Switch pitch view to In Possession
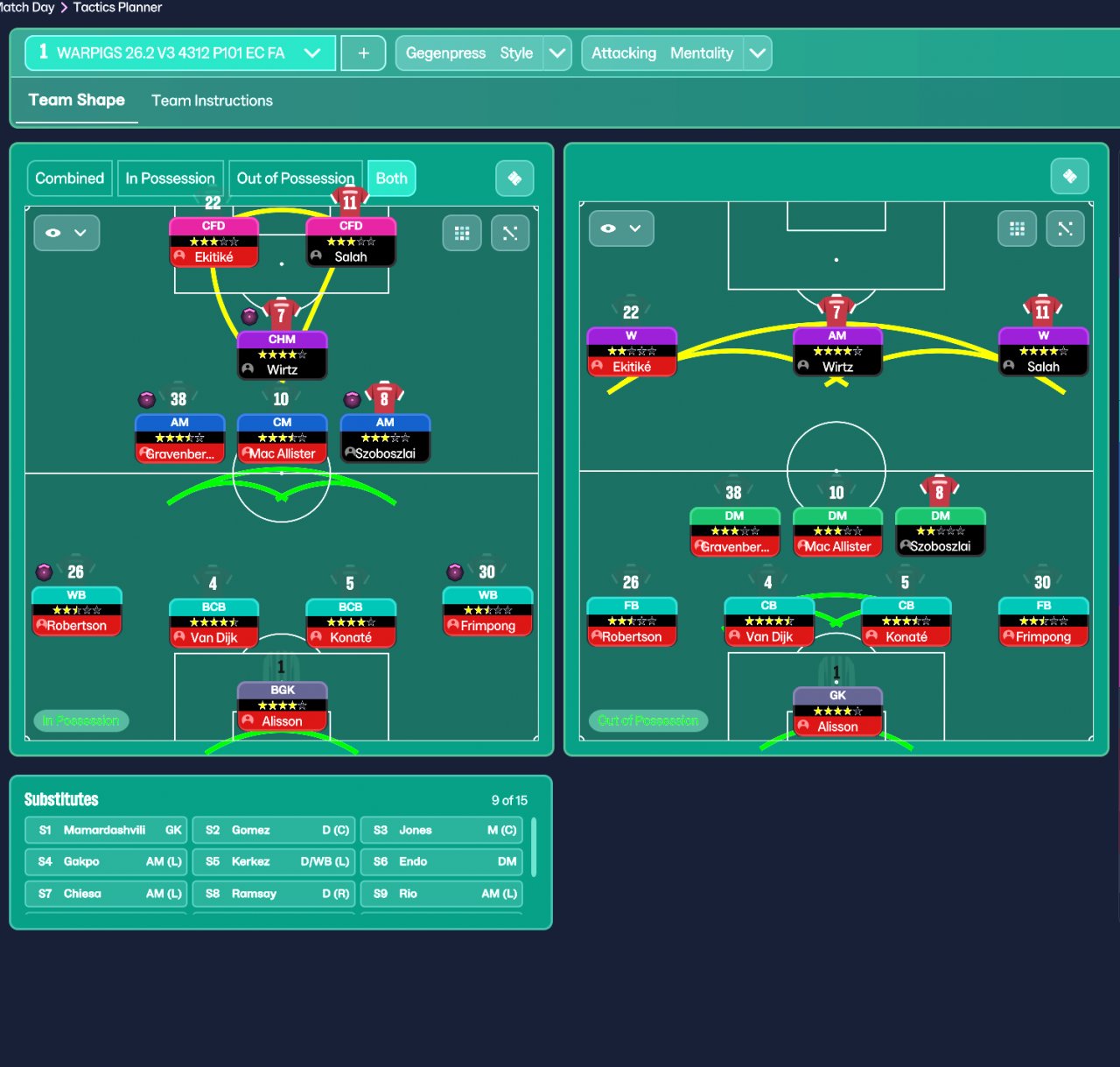The height and width of the screenshot is (1067, 1120). coord(170,179)
